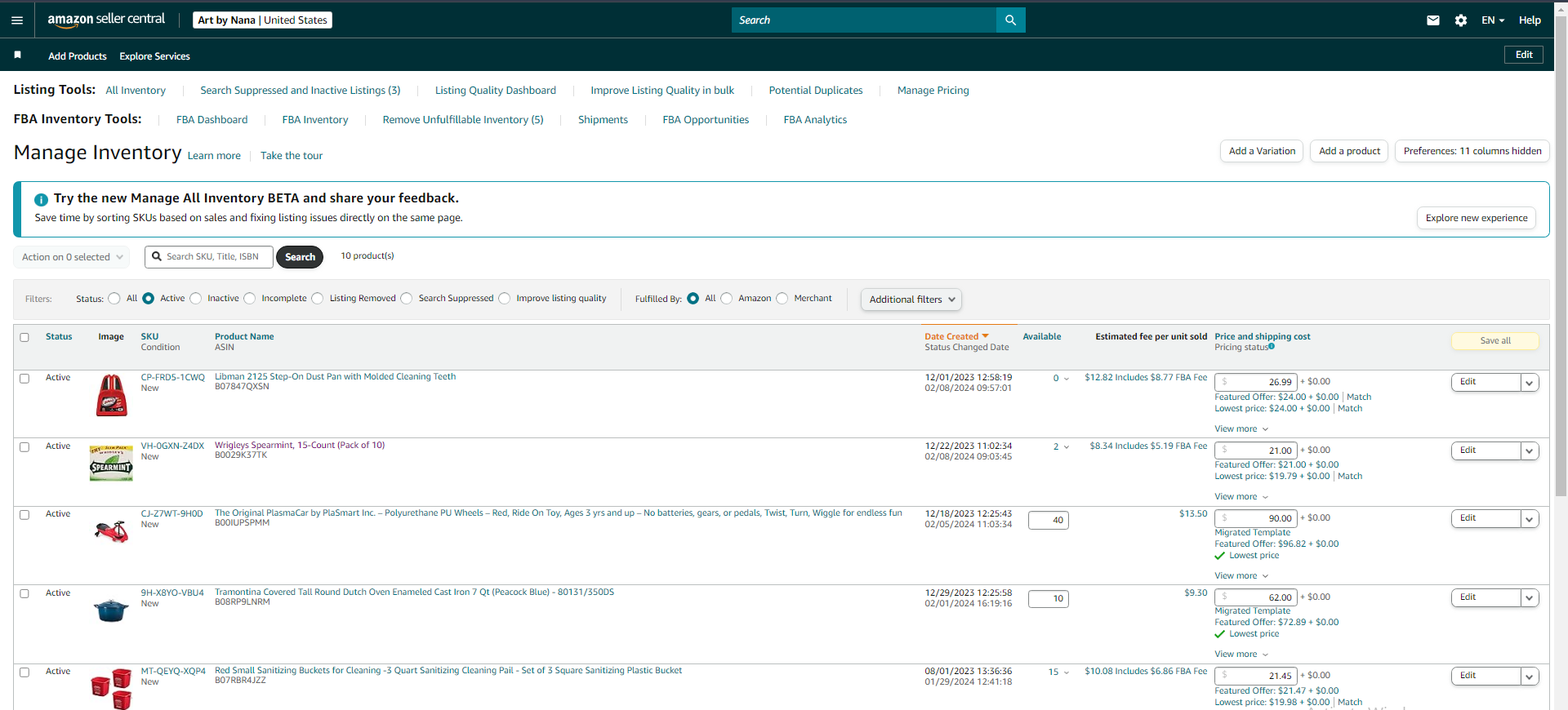Open the Wrigleys Spearmint product image
The width and height of the screenshot is (1568, 710).
(x=111, y=464)
